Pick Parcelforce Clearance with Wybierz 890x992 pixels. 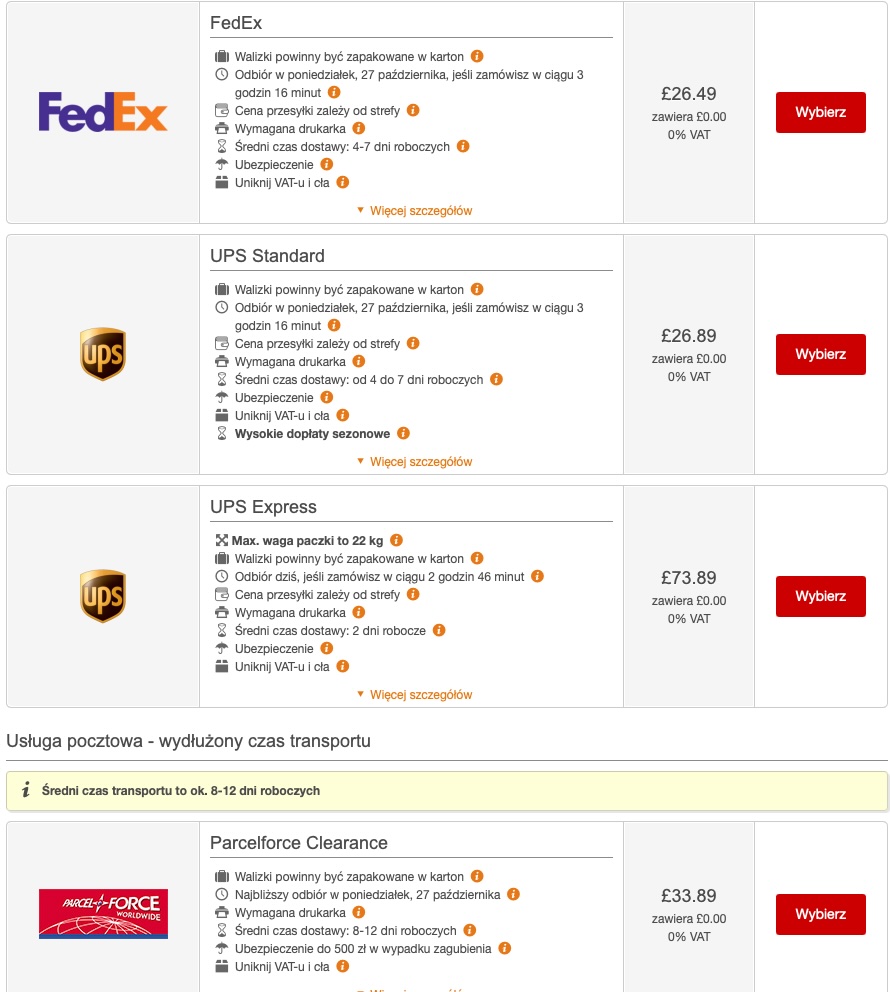tap(820, 914)
